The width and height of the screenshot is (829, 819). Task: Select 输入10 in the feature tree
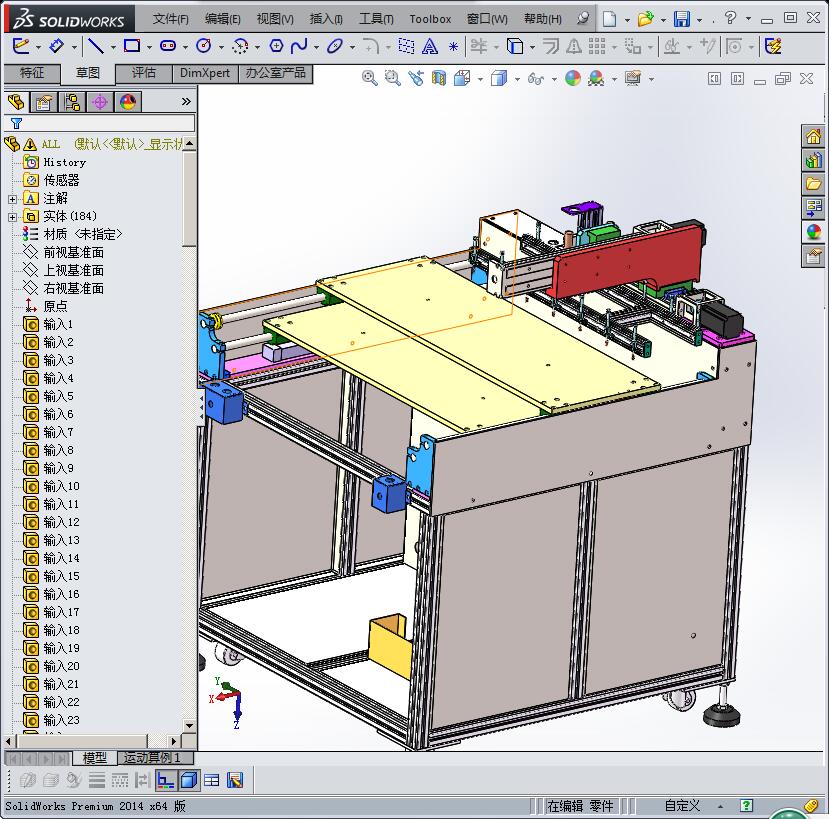[x=61, y=486]
